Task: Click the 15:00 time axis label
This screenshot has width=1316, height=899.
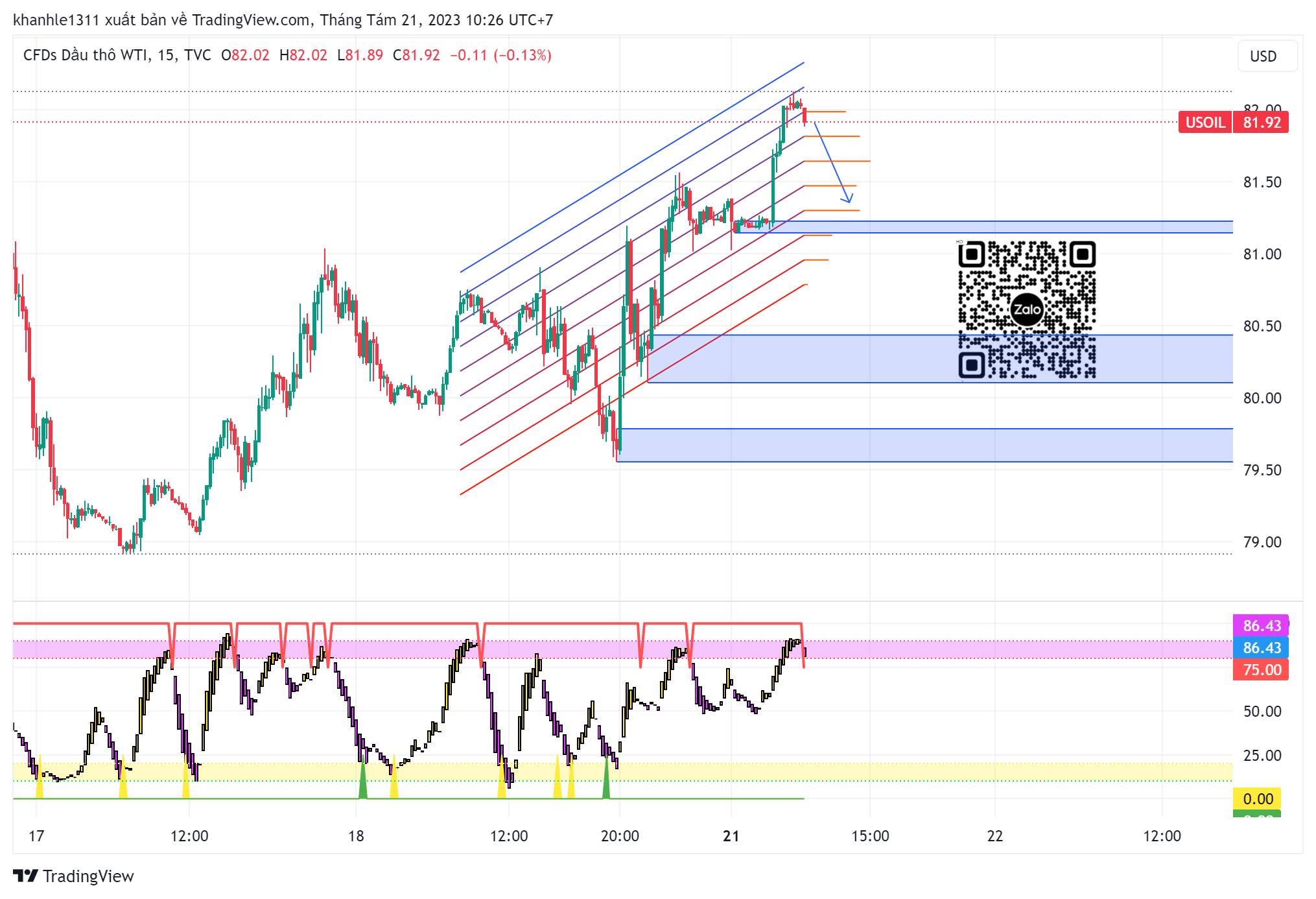Action: (x=870, y=836)
